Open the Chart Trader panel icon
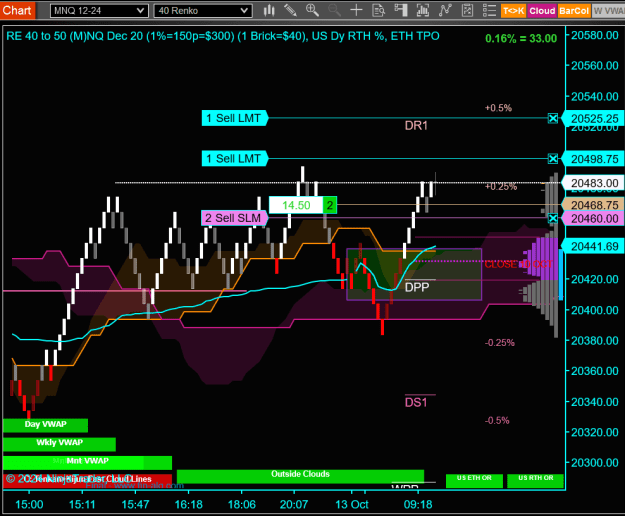Image resolution: width=625 pixels, height=516 pixels. (401, 10)
